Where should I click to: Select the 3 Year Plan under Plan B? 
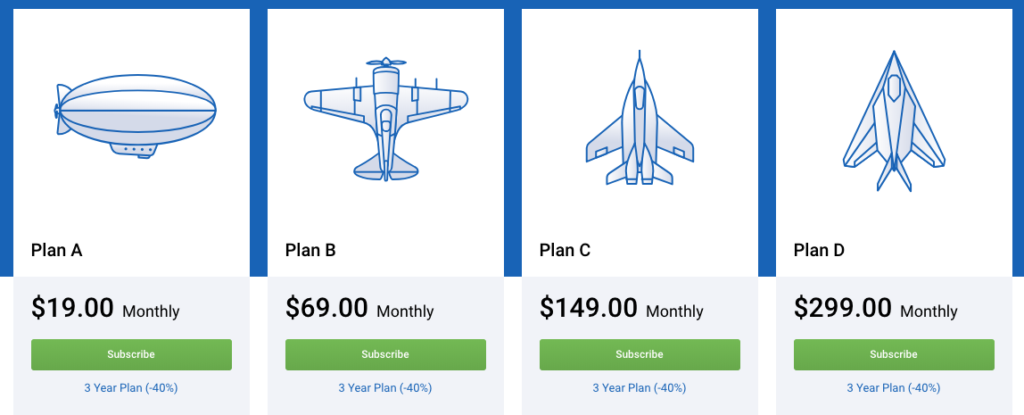click(x=385, y=388)
